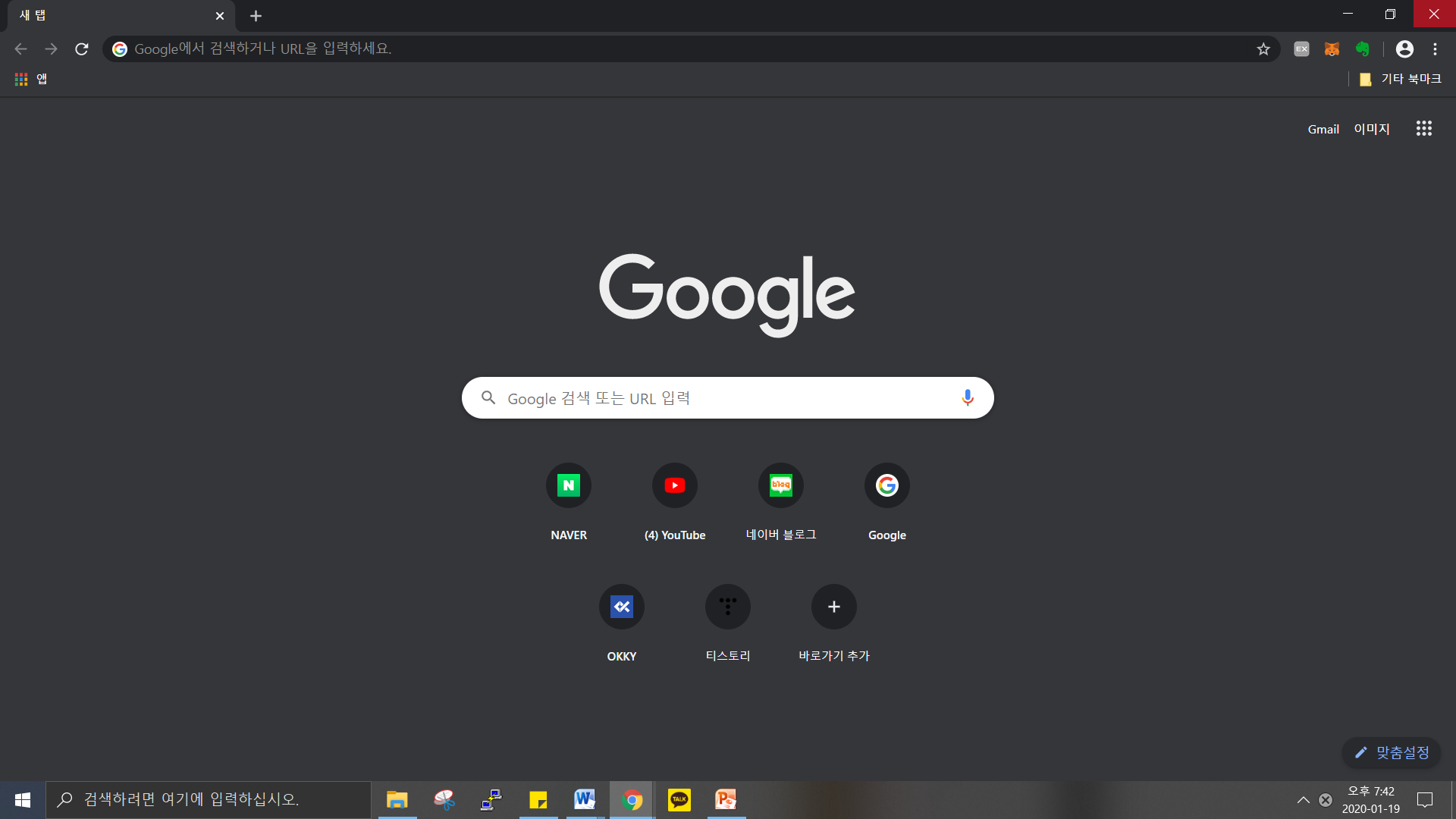Open Chrome's three-dot menu
The height and width of the screenshot is (819, 1456).
click(1435, 49)
